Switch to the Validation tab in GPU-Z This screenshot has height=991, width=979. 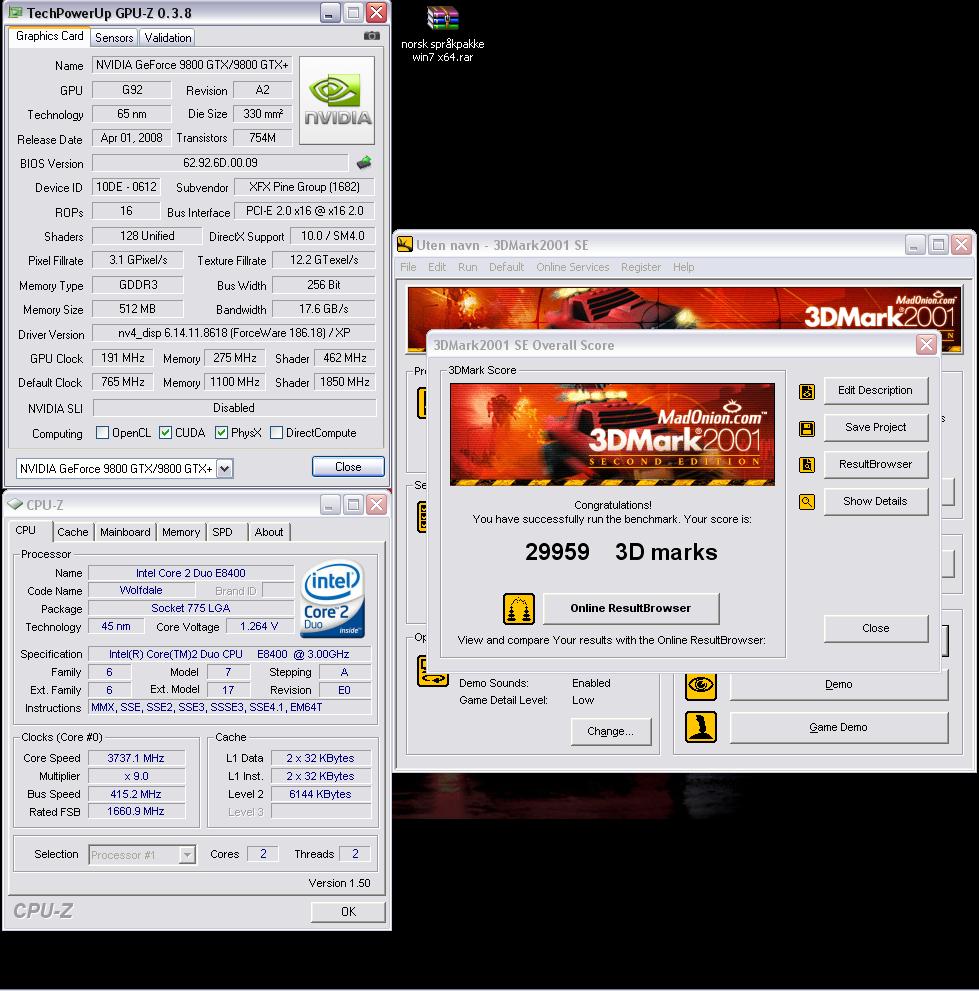click(167, 38)
